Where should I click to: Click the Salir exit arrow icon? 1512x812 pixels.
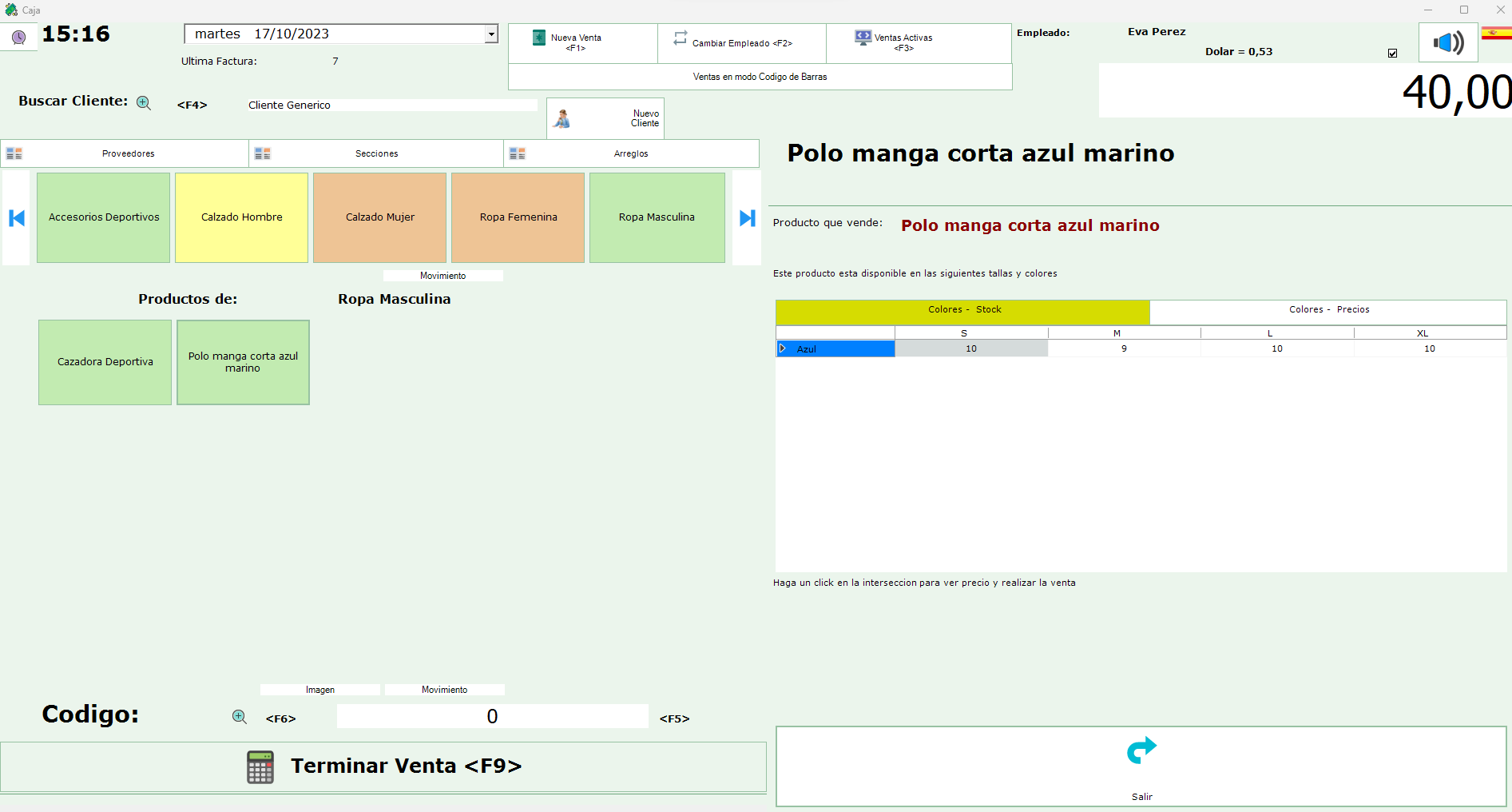pos(1141,751)
